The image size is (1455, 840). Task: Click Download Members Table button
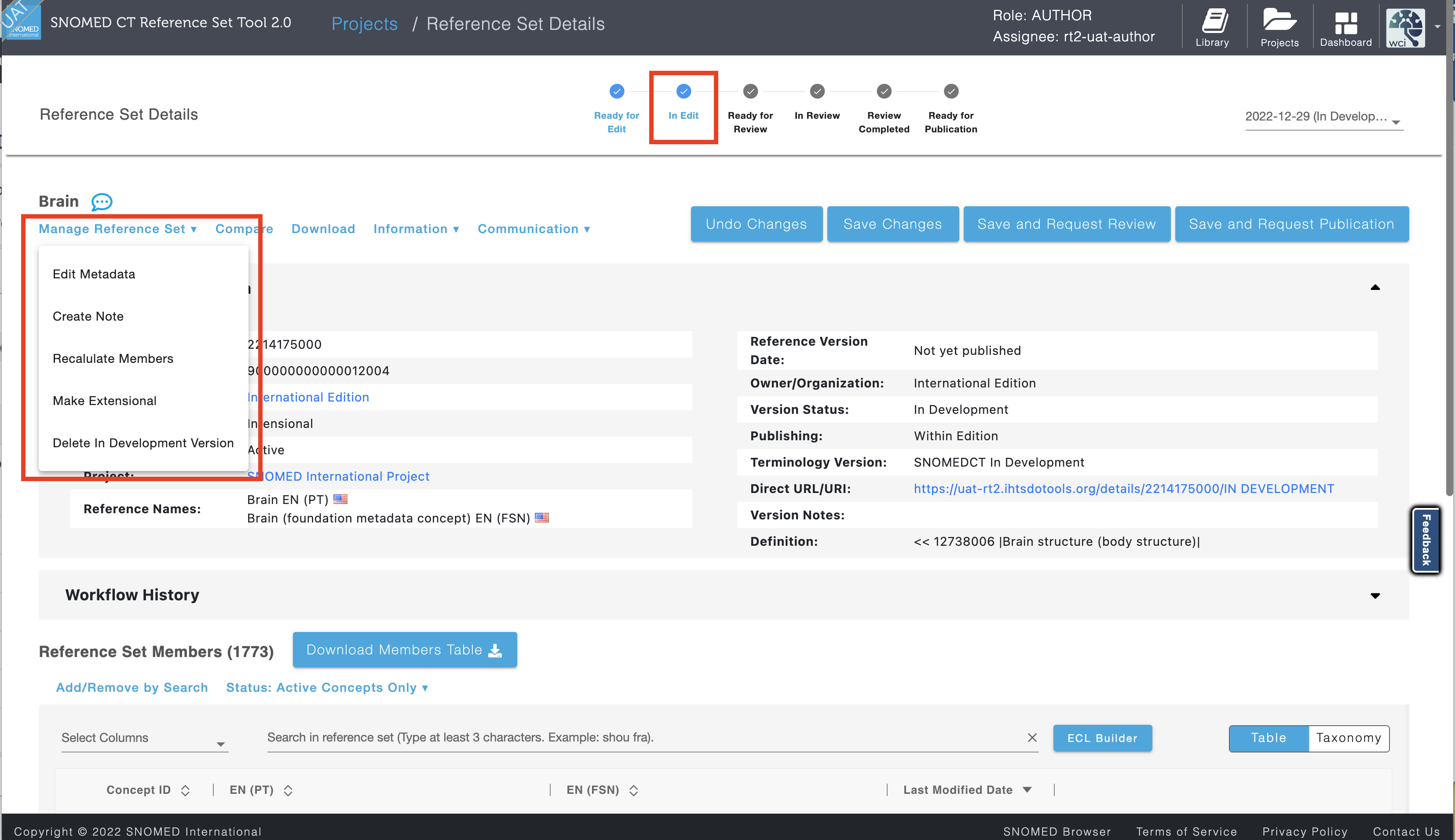(x=404, y=650)
